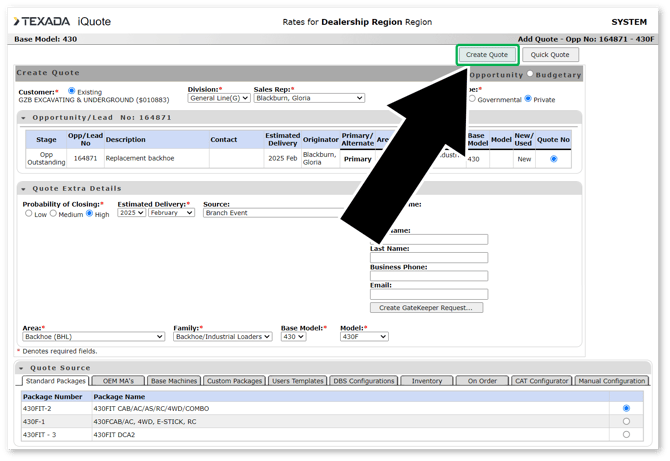This screenshot has width=670, height=461.
Task: Click the Business Phone input field
Action: pos(429,276)
